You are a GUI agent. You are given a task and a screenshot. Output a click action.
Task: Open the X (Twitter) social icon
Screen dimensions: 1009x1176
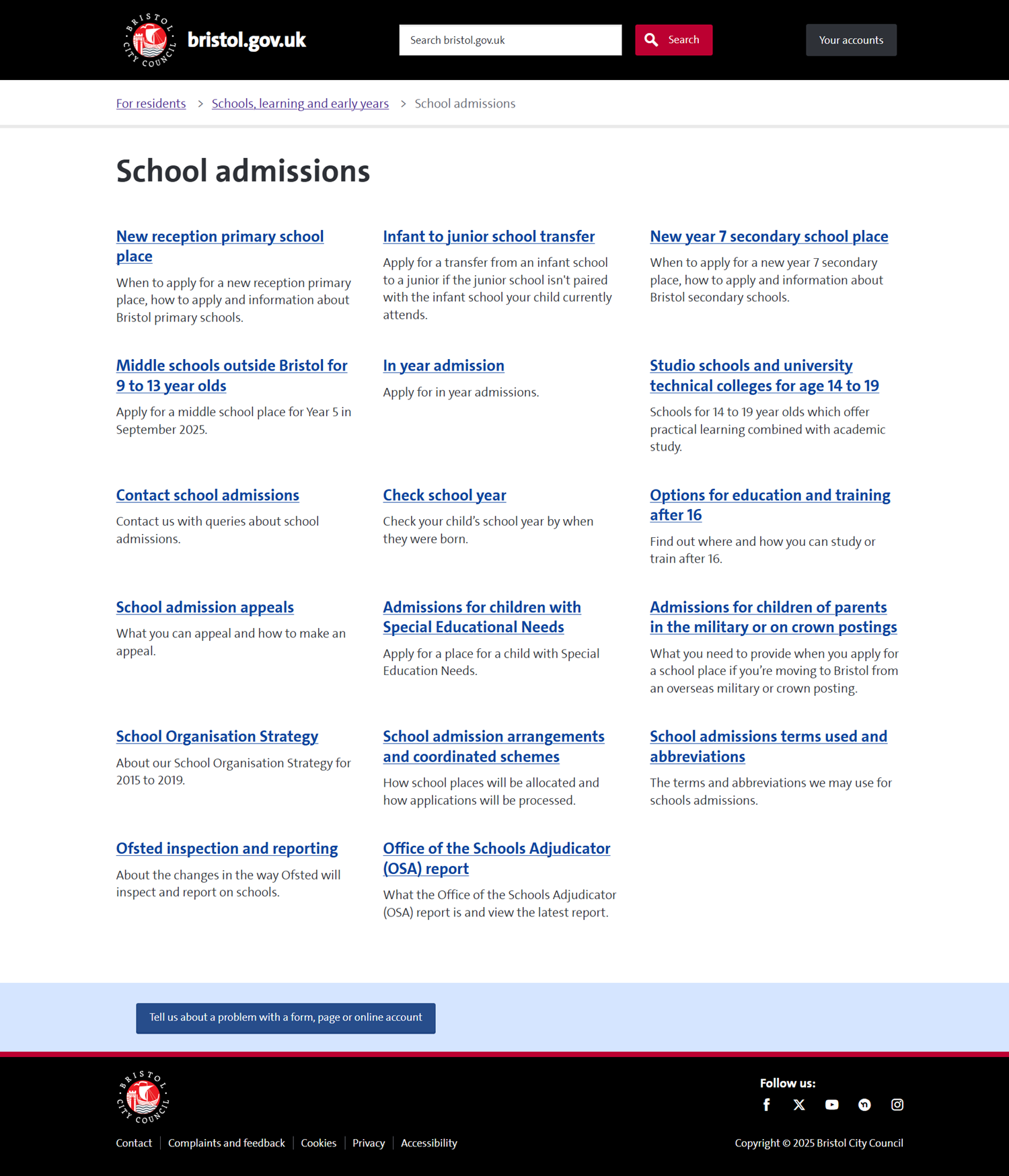coord(799,1105)
